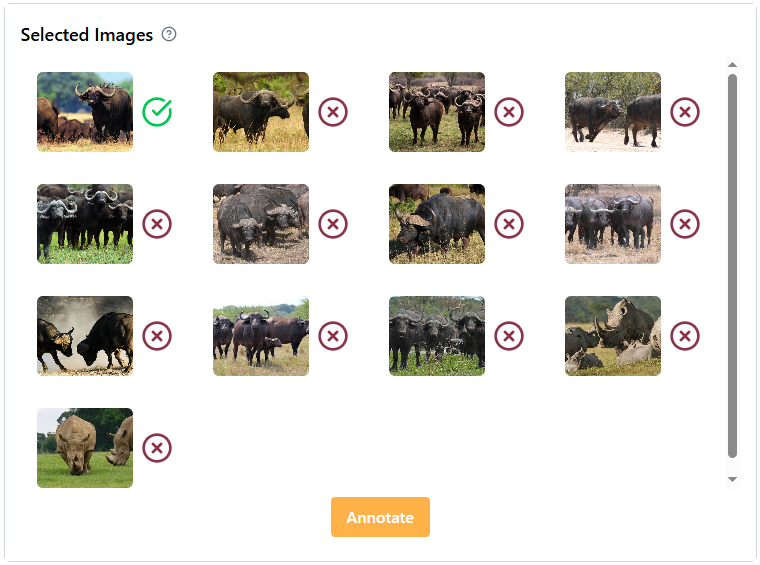760x565 pixels.
Task: Click red X beside fourth image, top row
Action: tap(685, 112)
